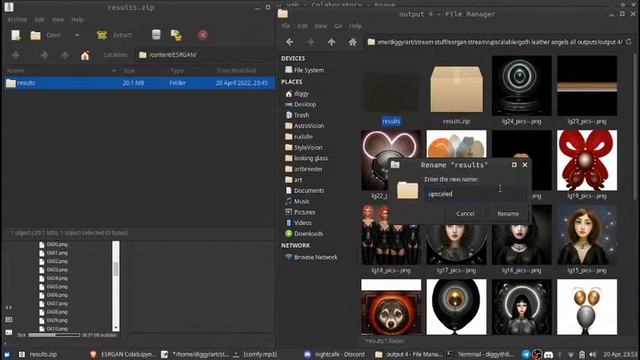Click the File Manager home icon
640x360 pixels.
coord(352,42)
